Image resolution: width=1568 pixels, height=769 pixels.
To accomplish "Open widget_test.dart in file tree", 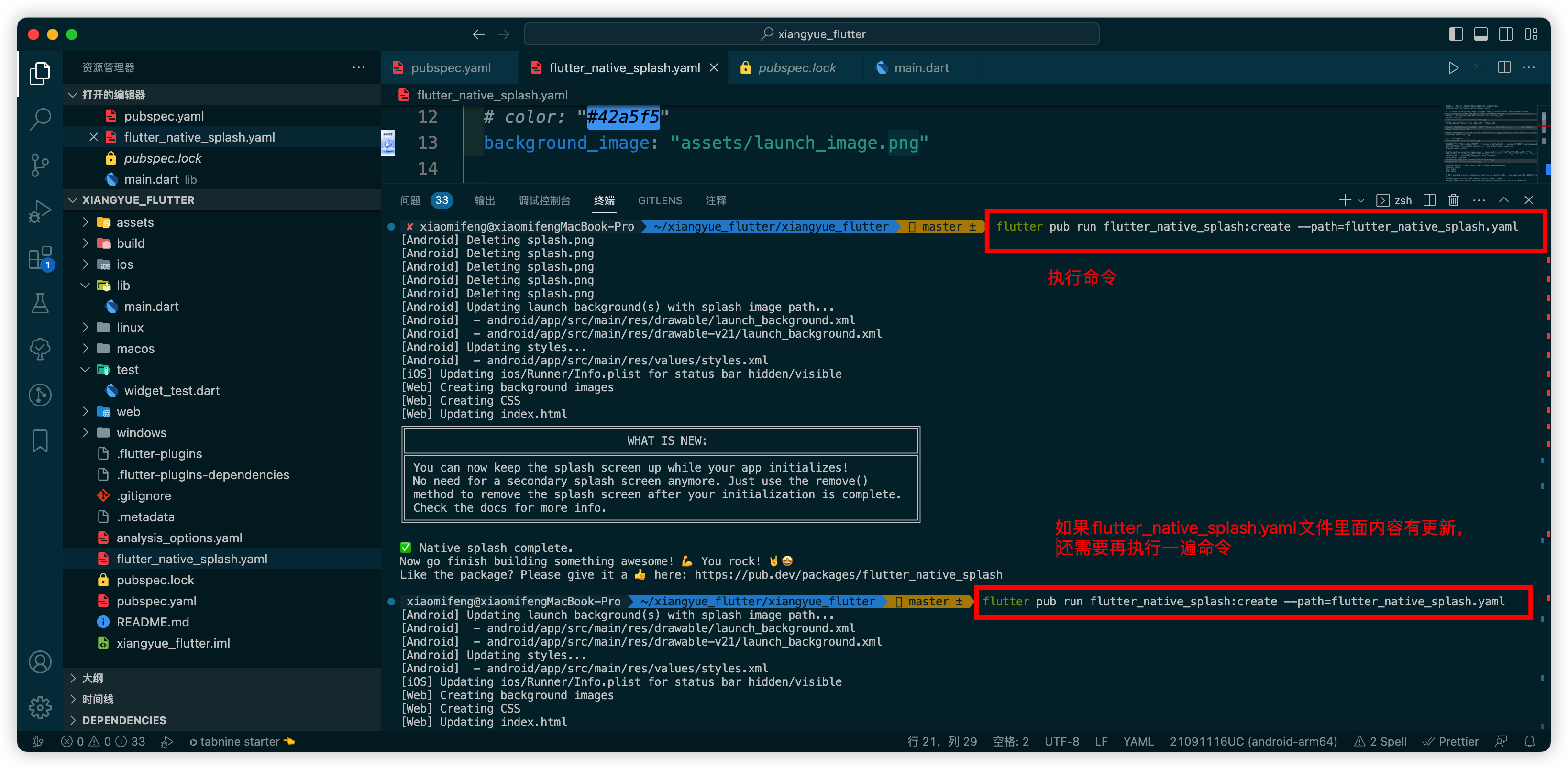I will [222, 391].
